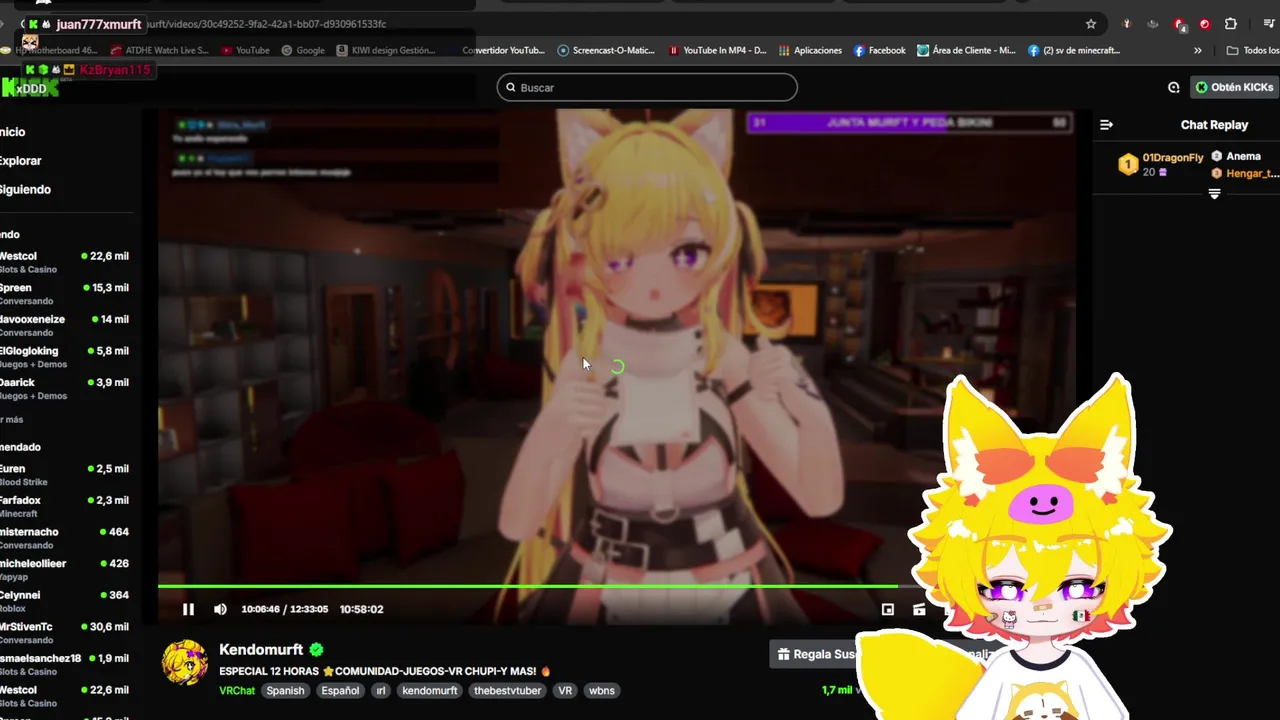
Task: Open Euren Blood Strike channel
Action: click(x=65, y=474)
